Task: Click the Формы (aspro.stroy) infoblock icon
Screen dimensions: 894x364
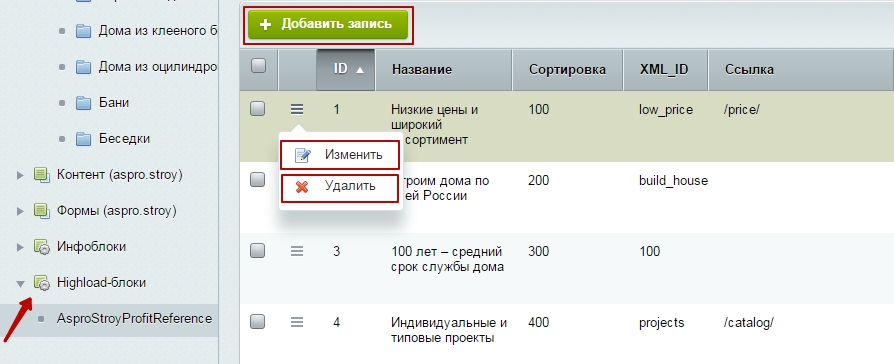Action: point(42,211)
